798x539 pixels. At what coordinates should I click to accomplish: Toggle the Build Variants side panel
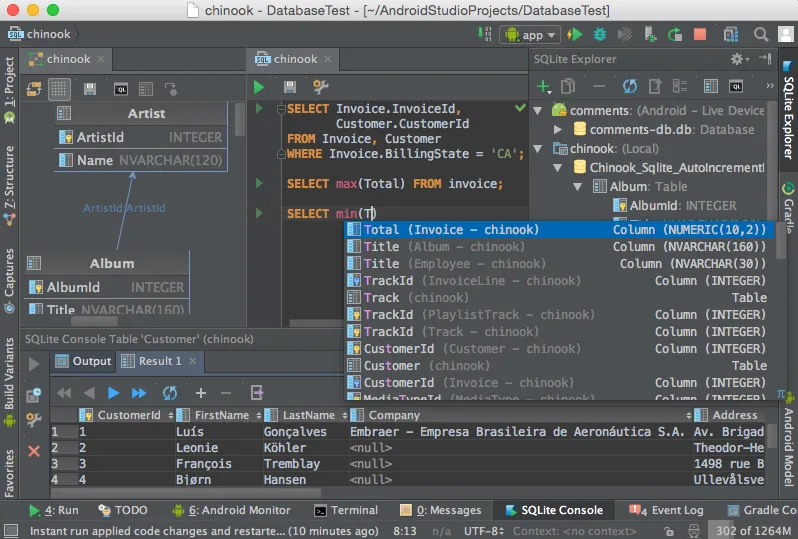(x=9, y=382)
